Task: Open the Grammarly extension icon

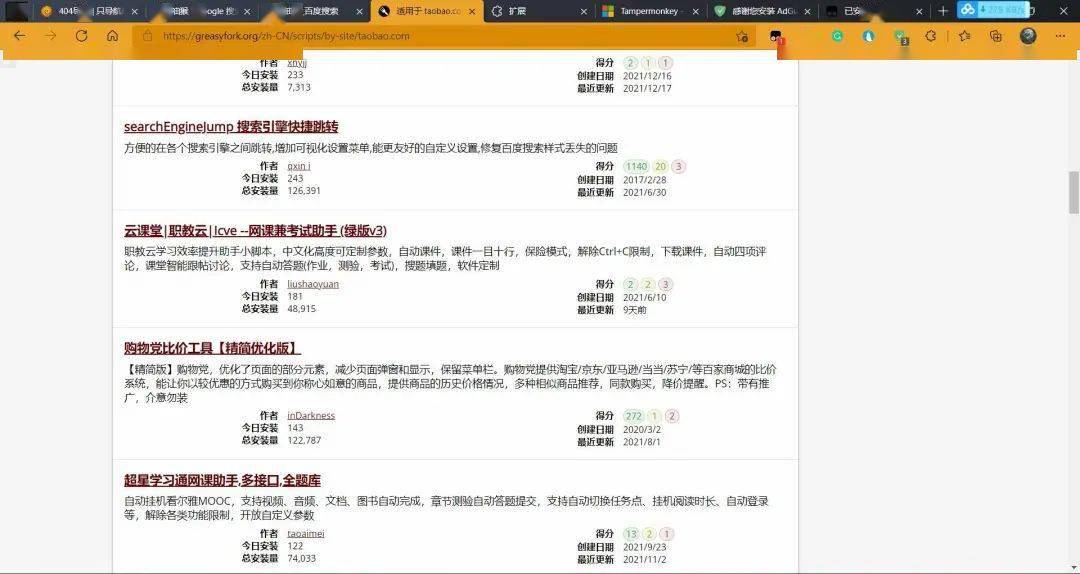Action: (838, 36)
